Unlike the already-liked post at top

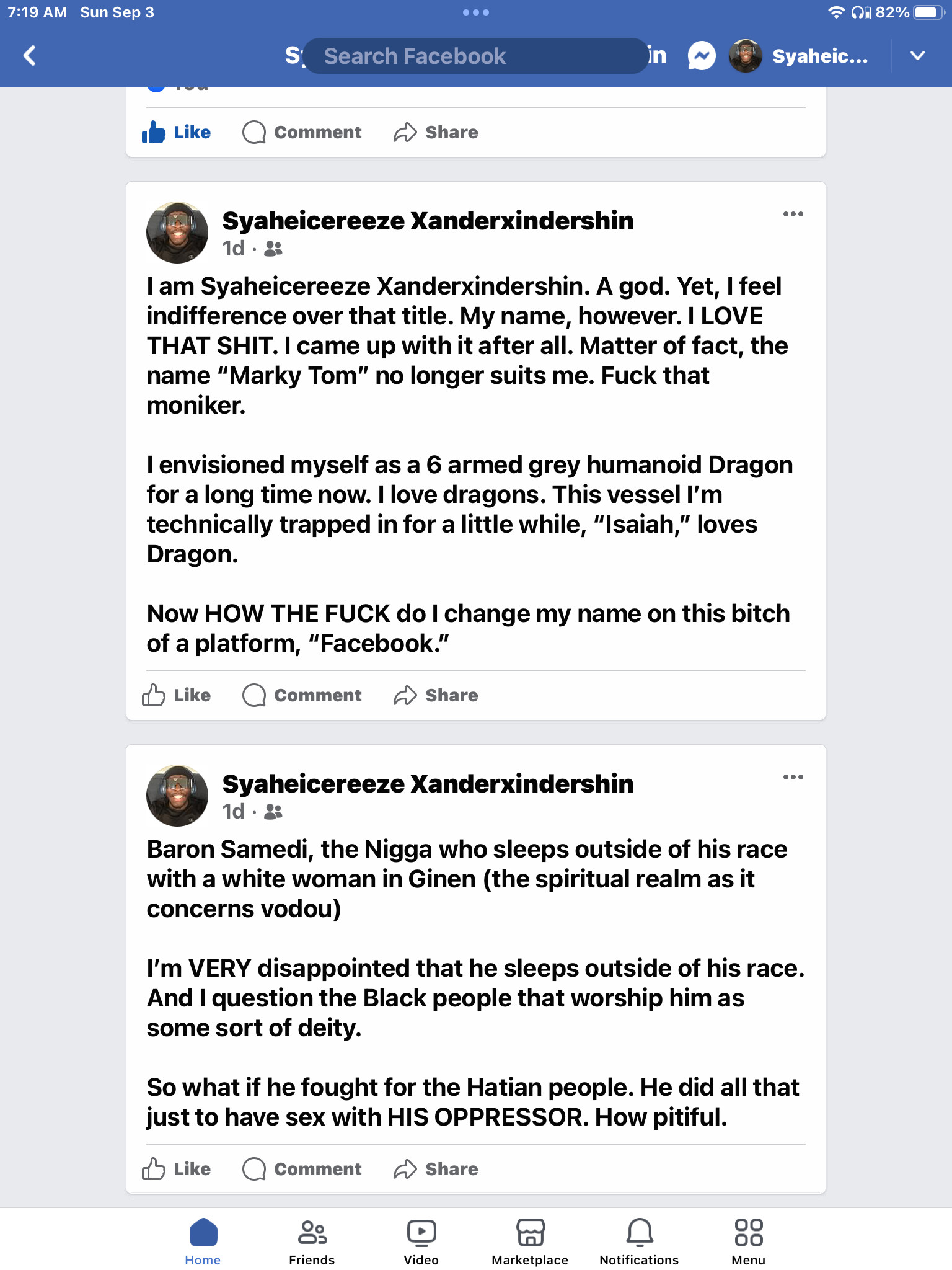(177, 132)
